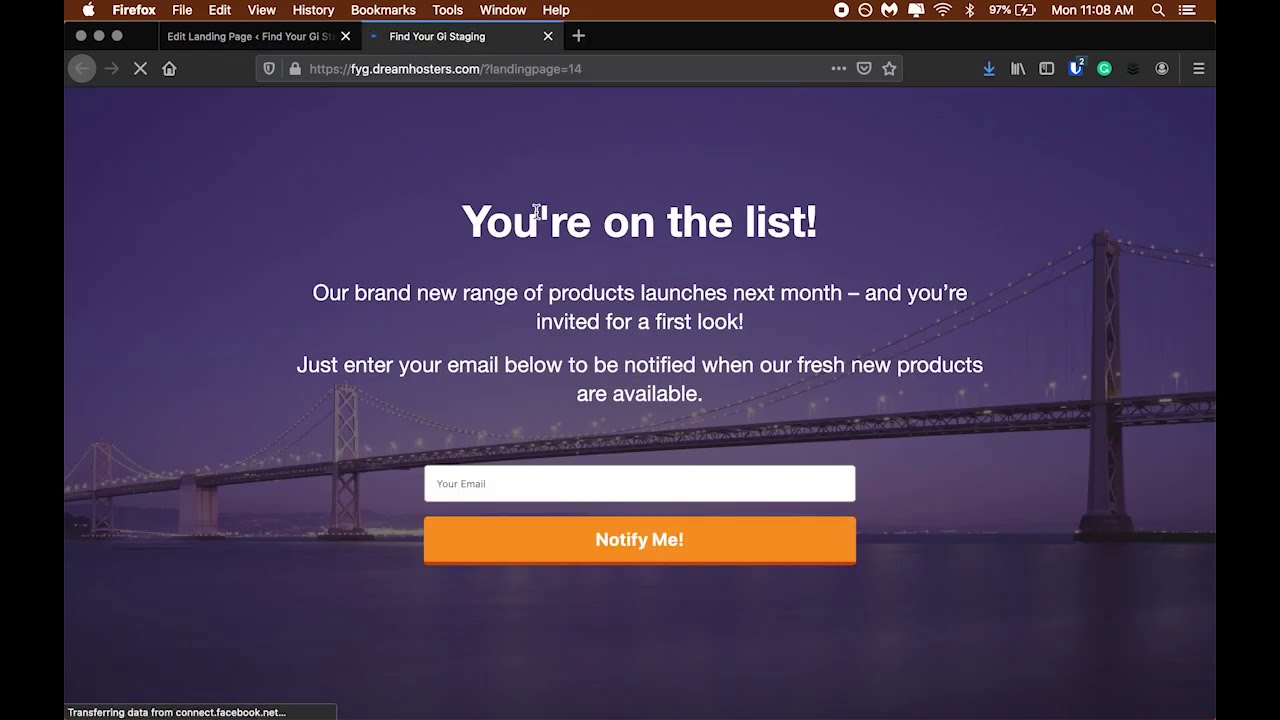The height and width of the screenshot is (720, 1280).
Task: Open the battery status at 97%
Action: pos(1012,10)
